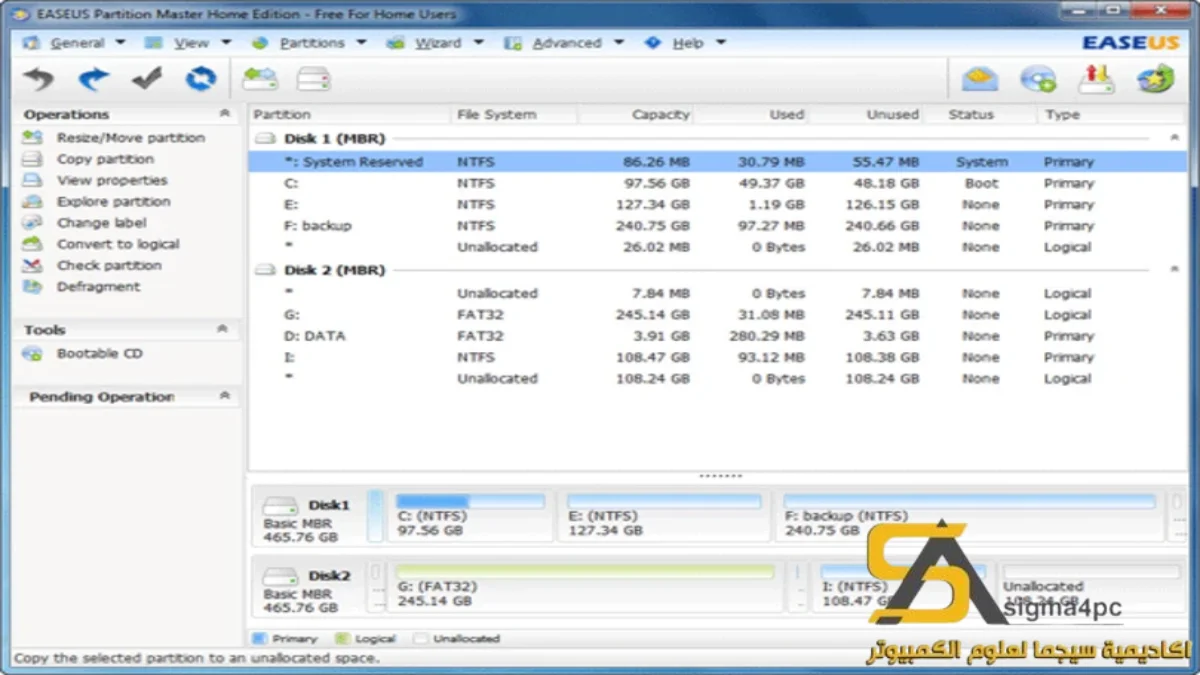
Task: Click the View properties icon in Operations
Action: click(33, 180)
